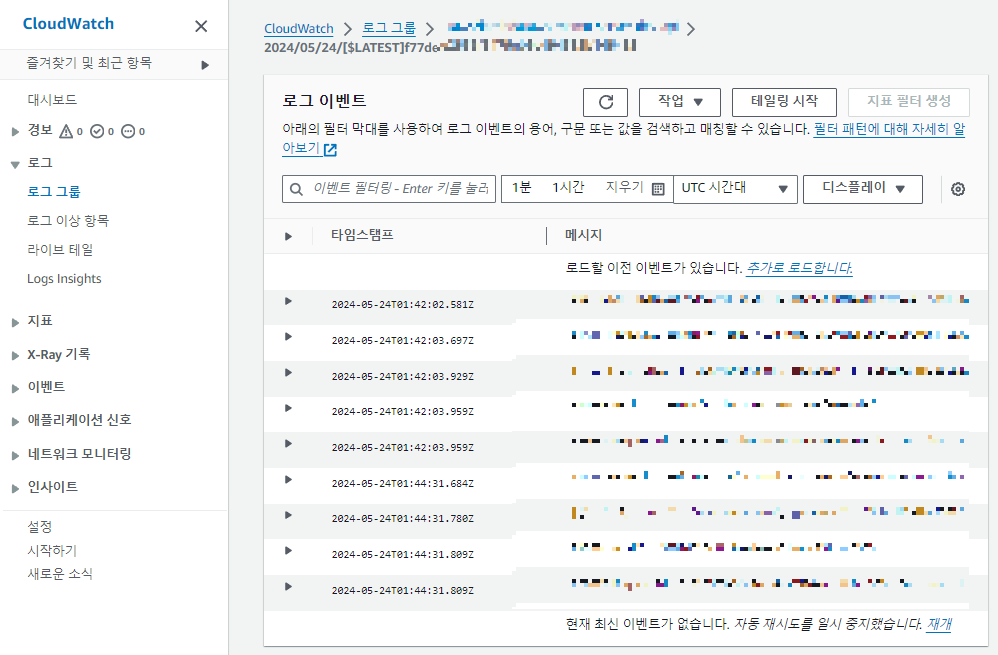
Task: Click the 타임스탬프 column header
Action: click(x=362, y=235)
